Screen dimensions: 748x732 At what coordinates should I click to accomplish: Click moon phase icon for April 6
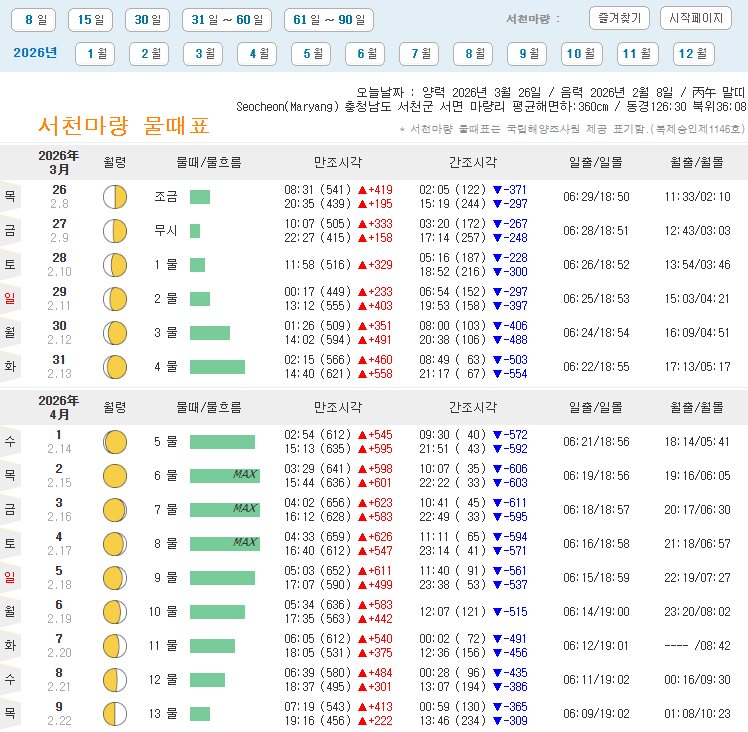click(x=115, y=612)
